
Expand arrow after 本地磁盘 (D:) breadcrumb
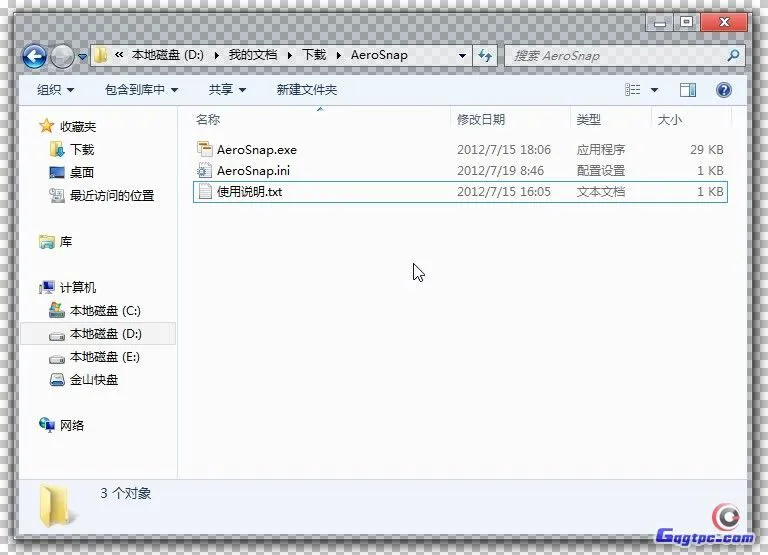[216, 55]
